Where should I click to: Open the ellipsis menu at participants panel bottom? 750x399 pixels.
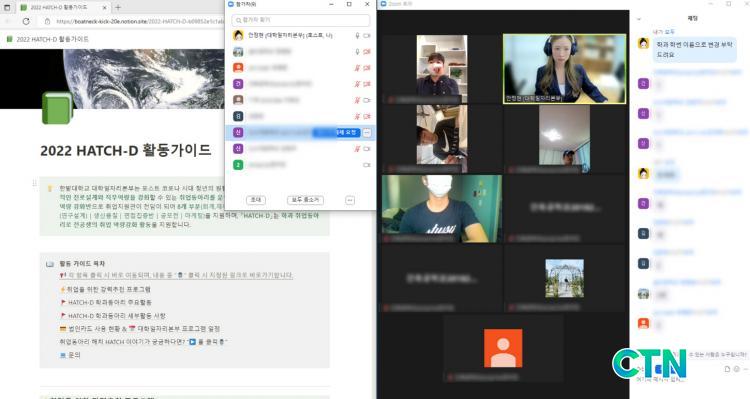350,200
